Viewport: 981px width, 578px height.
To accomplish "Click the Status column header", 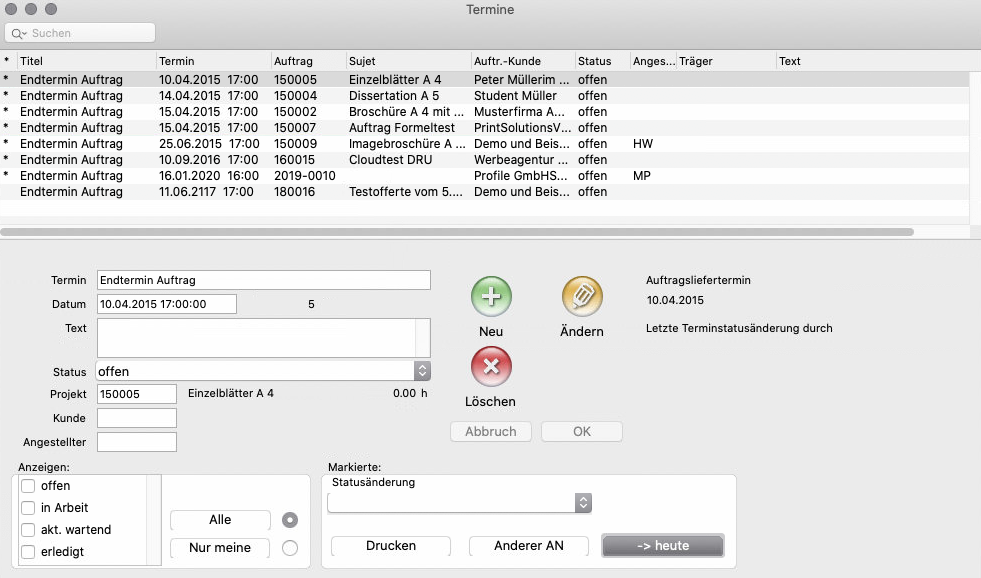I will point(601,61).
